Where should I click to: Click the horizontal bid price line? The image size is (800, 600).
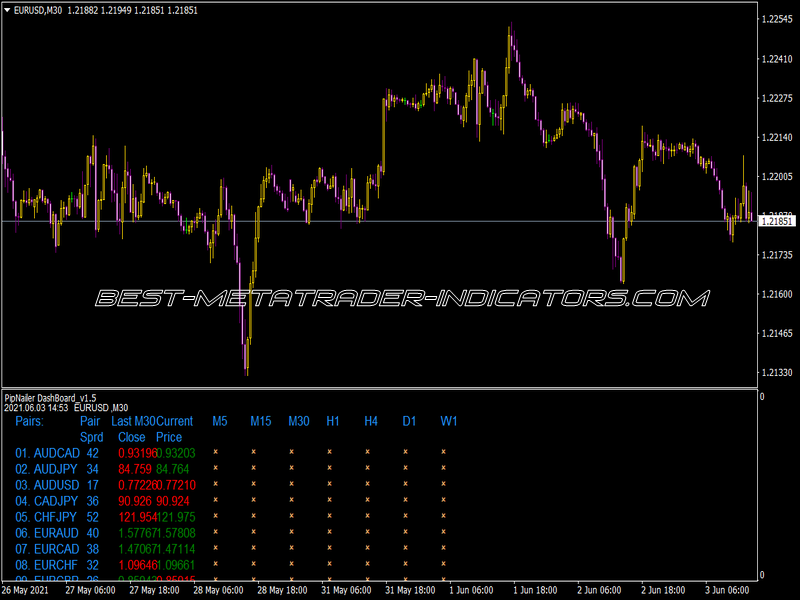pyautogui.click(x=380, y=221)
